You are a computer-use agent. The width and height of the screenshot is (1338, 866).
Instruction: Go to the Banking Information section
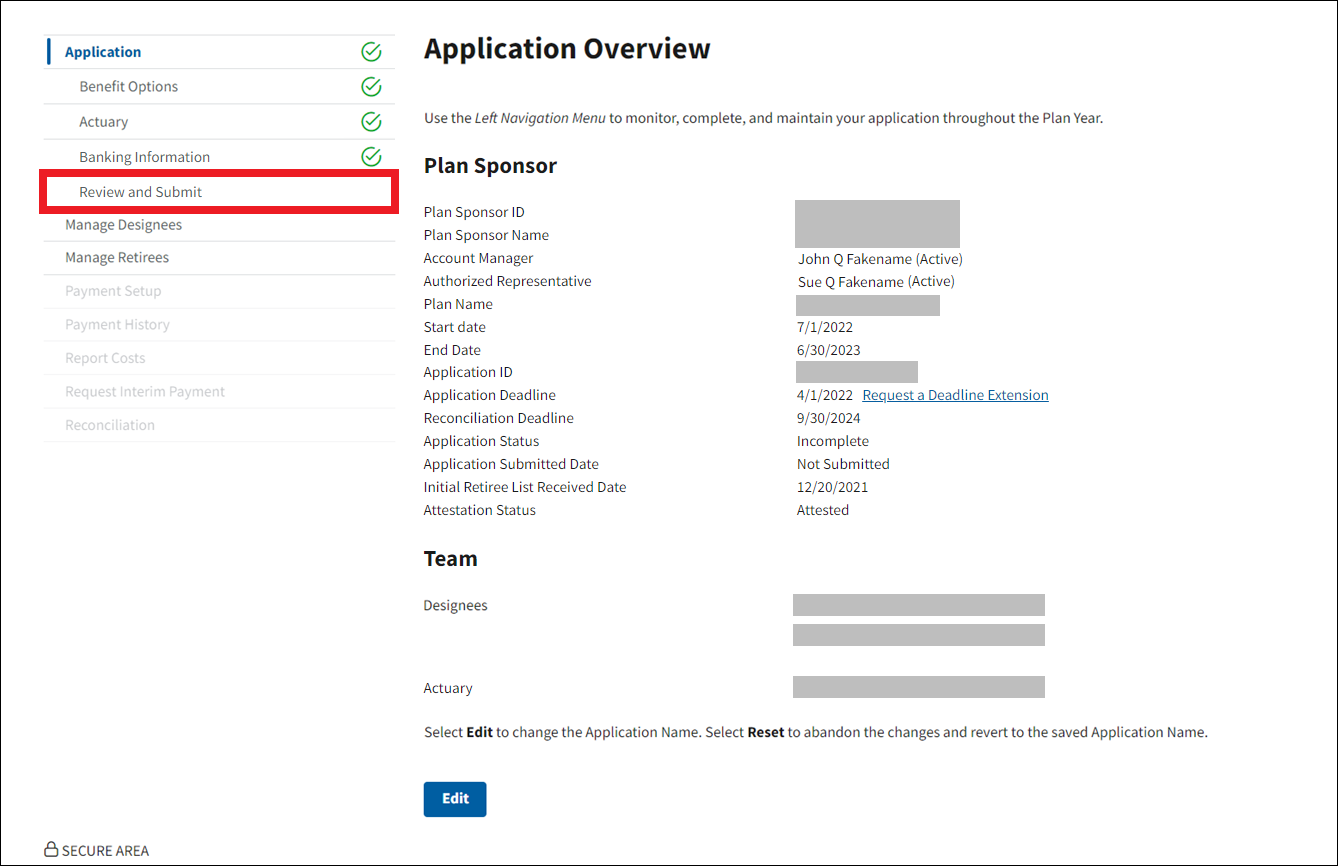145,157
